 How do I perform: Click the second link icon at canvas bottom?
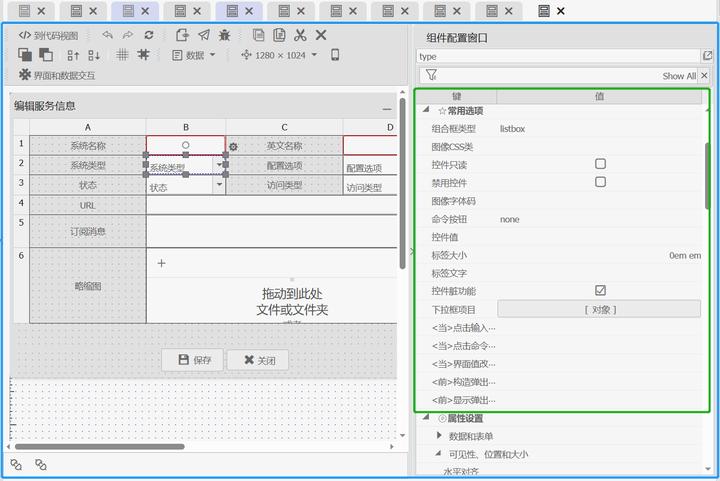[41, 464]
